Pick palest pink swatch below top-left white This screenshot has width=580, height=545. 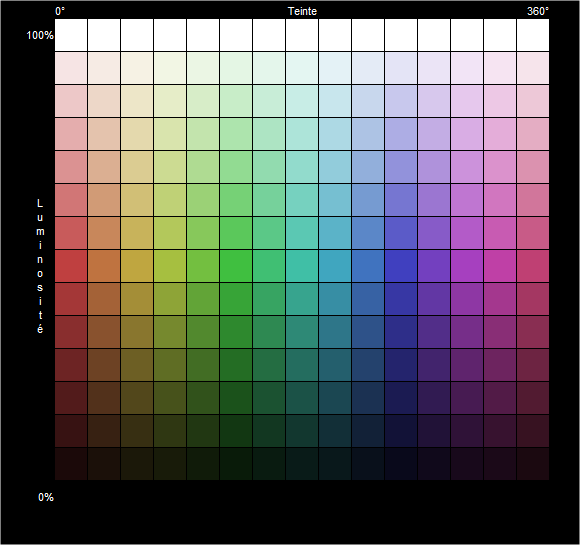[71, 68]
